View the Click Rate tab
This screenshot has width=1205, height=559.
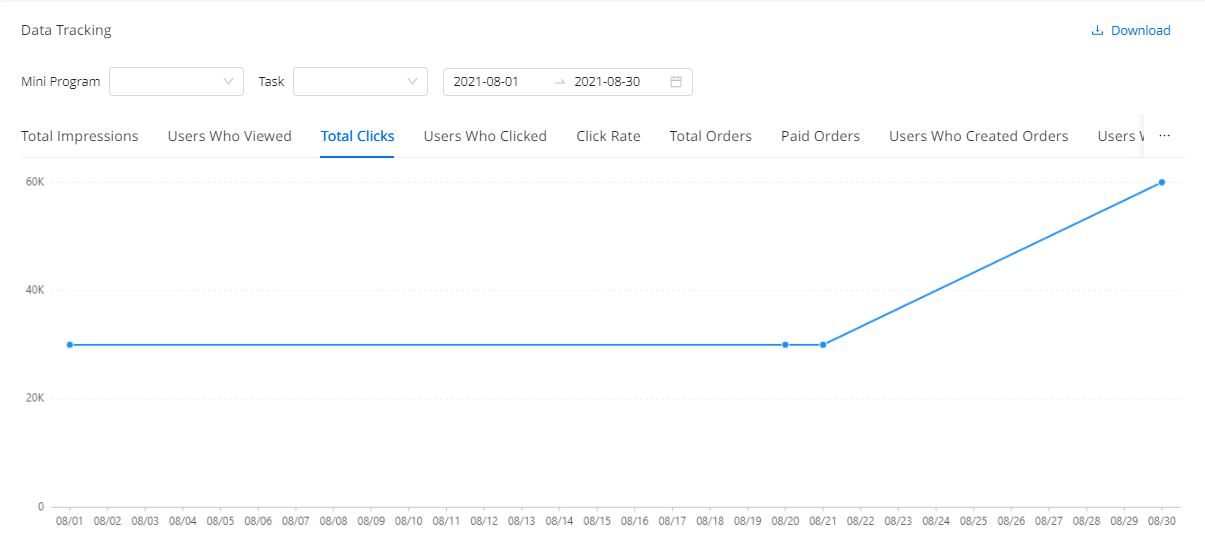(x=608, y=136)
